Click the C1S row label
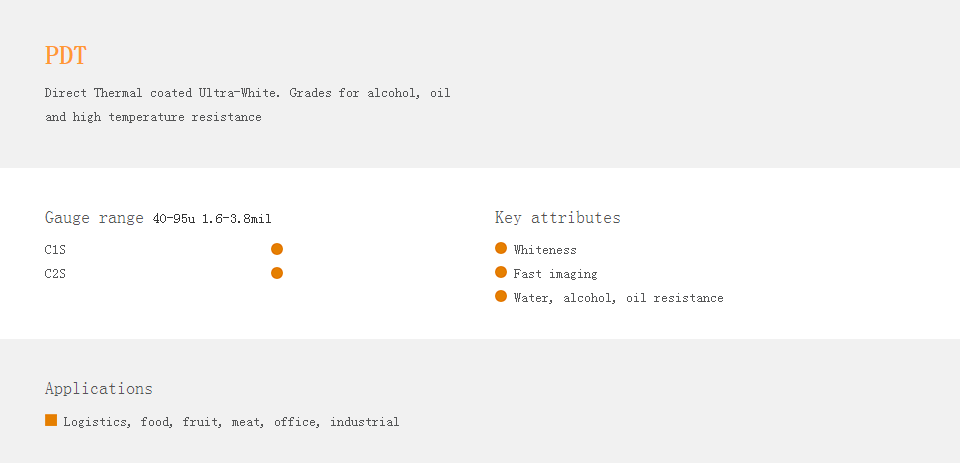 pyautogui.click(x=55, y=249)
